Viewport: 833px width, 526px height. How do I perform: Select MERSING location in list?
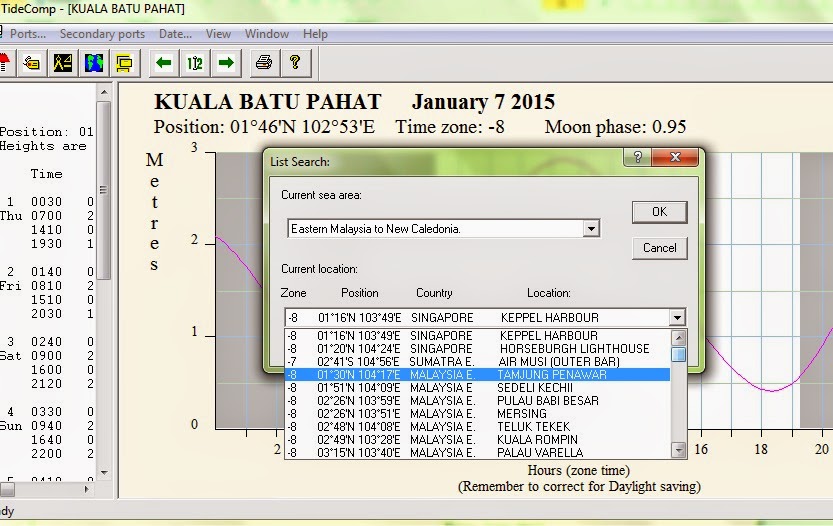pos(478,414)
